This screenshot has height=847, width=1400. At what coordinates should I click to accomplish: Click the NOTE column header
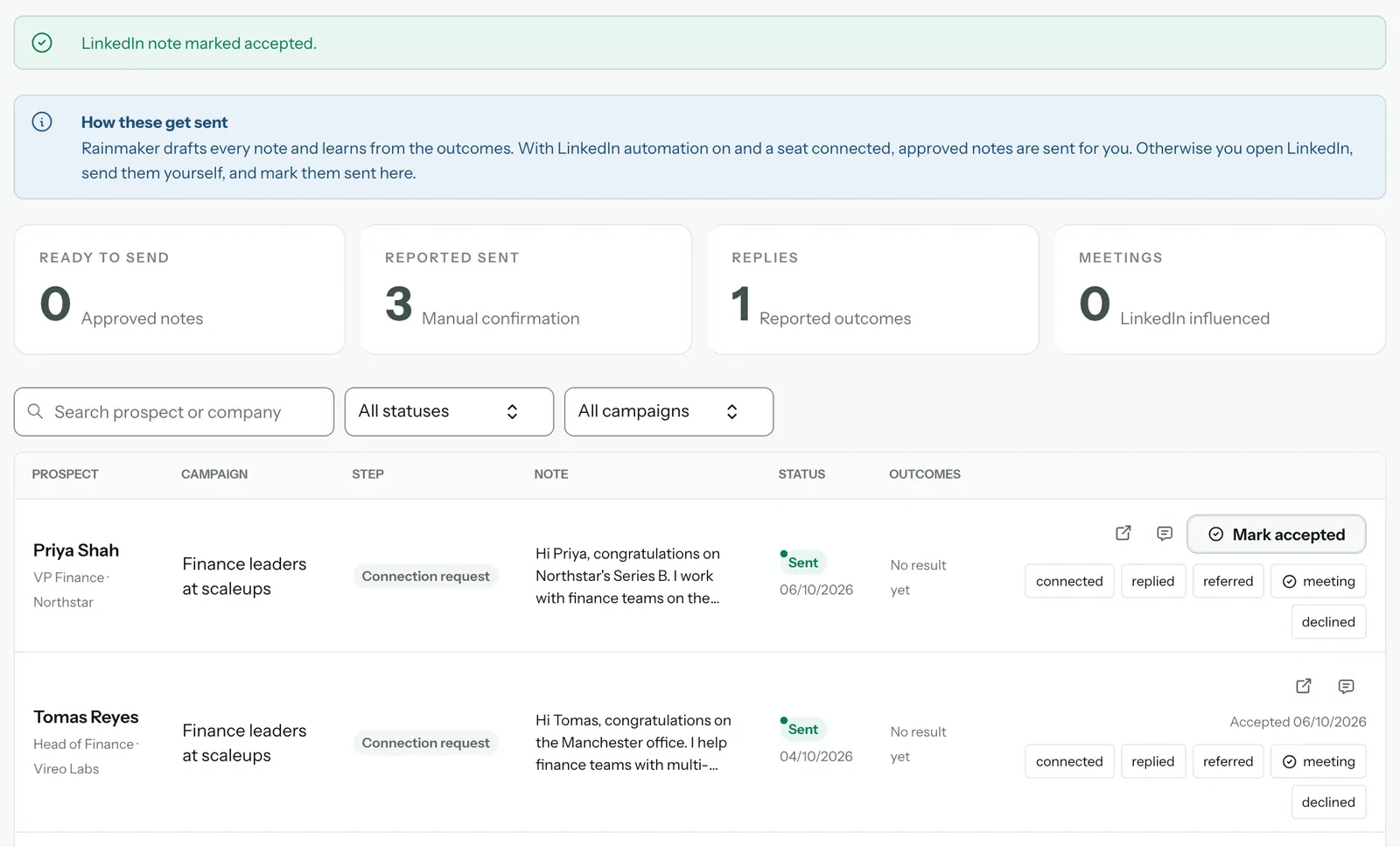pyautogui.click(x=551, y=474)
